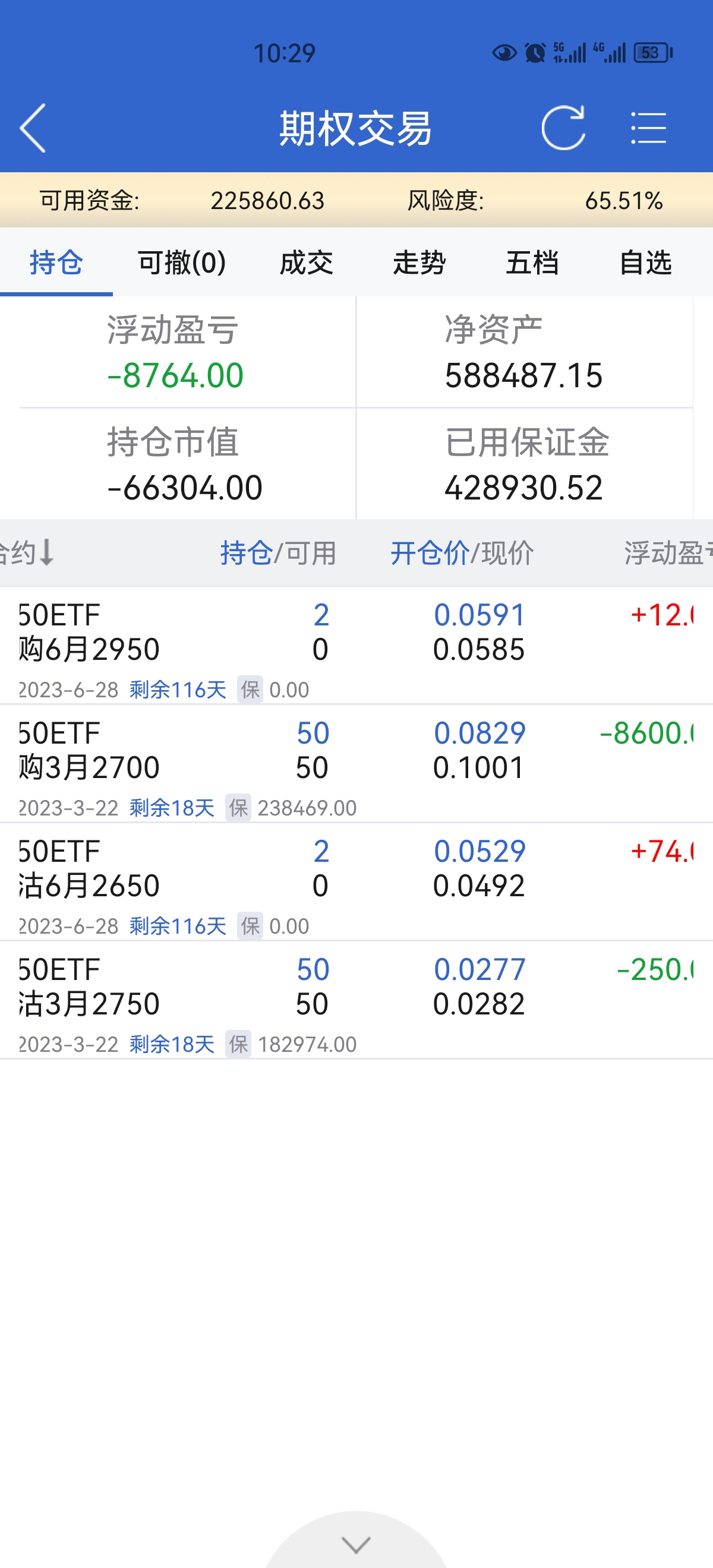Open the list menu icon
Image resolution: width=713 pixels, height=1568 pixels.
(648, 128)
